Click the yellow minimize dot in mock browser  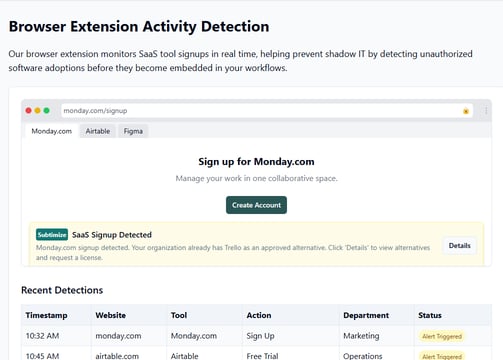[38, 111]
